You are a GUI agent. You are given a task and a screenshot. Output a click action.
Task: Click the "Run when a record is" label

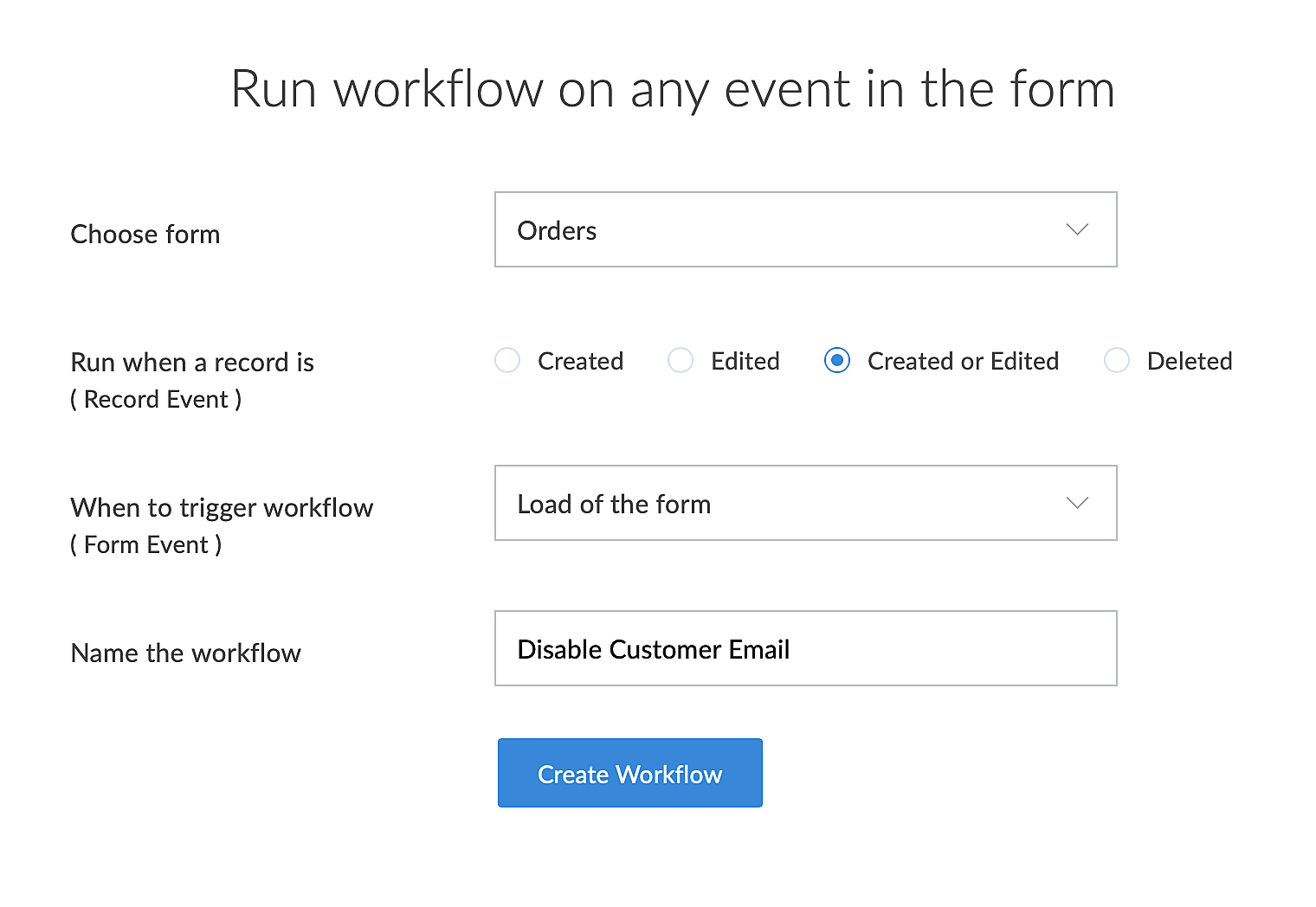192,363
